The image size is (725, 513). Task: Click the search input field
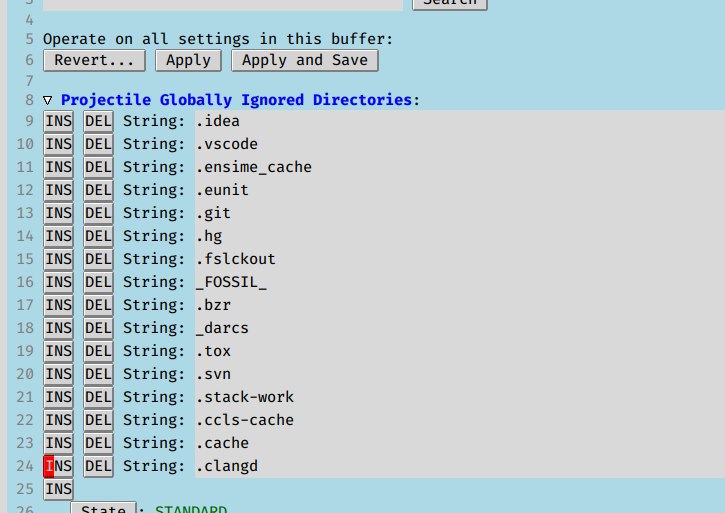[223, 5]
